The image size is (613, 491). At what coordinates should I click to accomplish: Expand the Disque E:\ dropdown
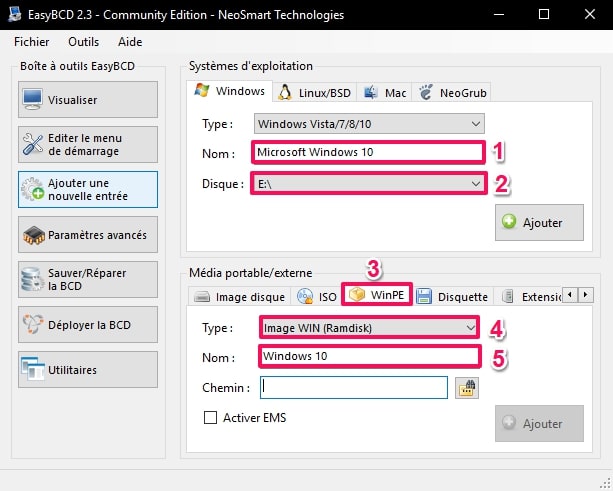click(x=369, y=184)
